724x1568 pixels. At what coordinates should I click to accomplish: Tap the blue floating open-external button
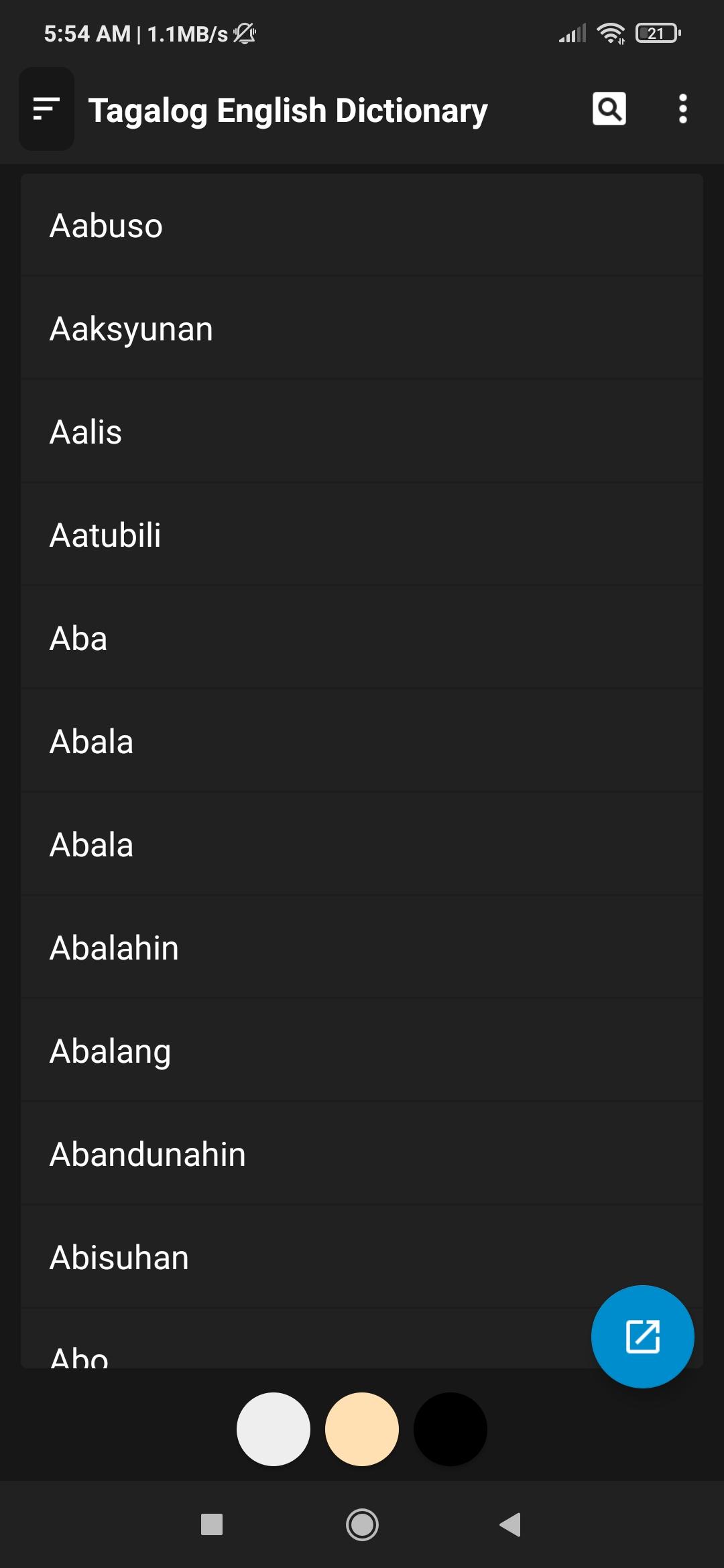click(642, 1336)
